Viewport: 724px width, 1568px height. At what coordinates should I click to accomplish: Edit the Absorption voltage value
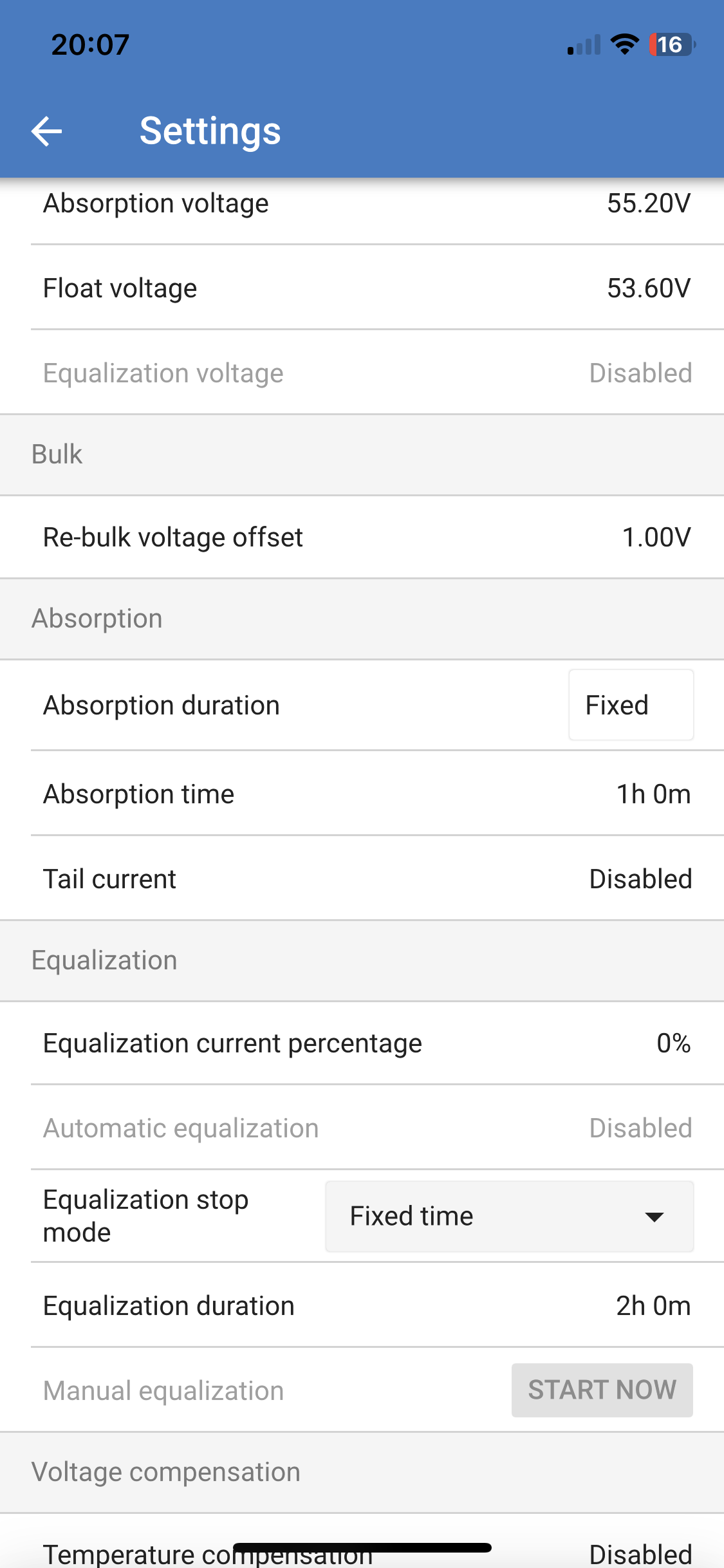648,203
